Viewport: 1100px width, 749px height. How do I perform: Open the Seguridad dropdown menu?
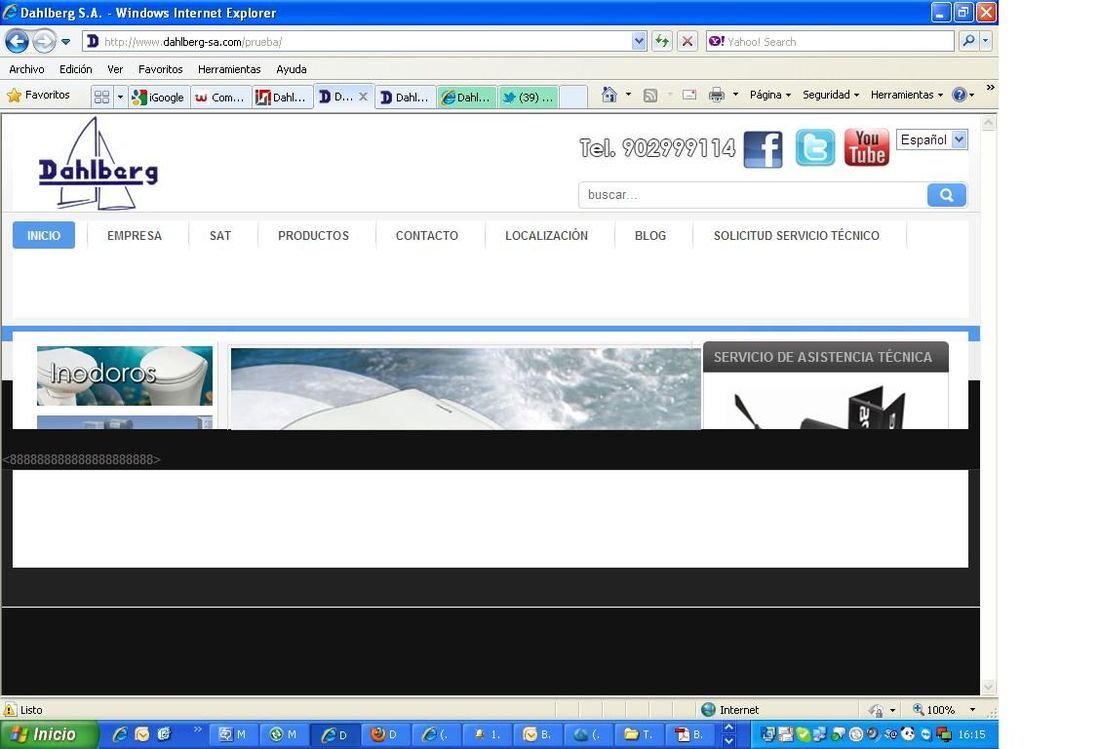(x=831, y=95)
